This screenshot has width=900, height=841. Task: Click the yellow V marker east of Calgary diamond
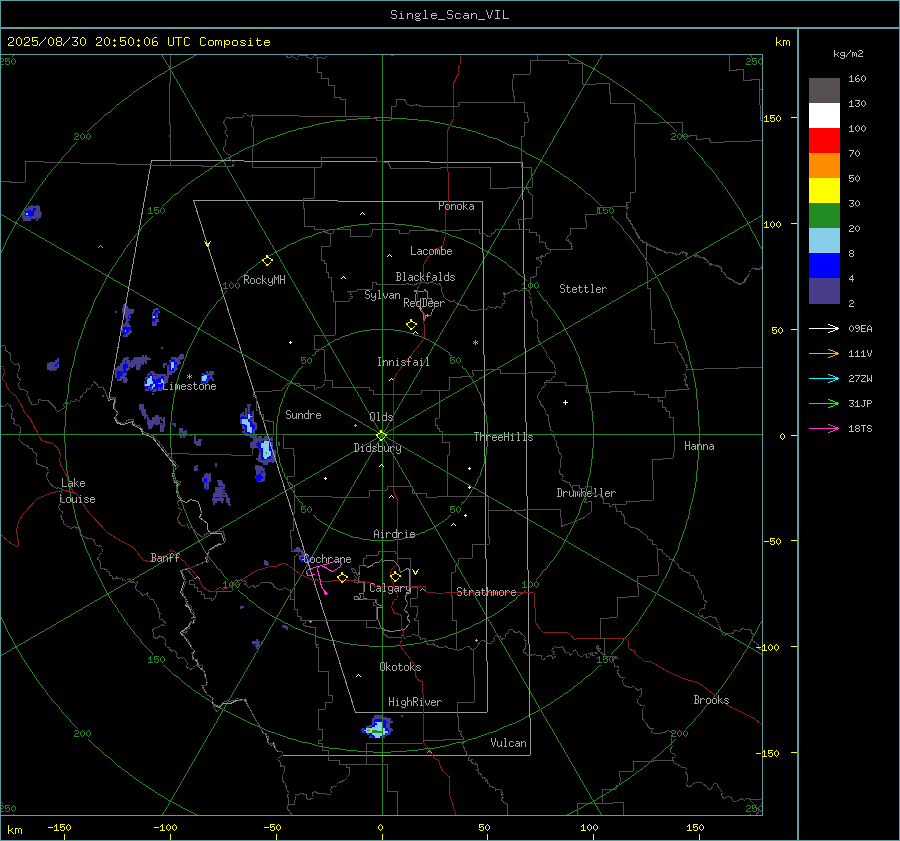(416, 572)
